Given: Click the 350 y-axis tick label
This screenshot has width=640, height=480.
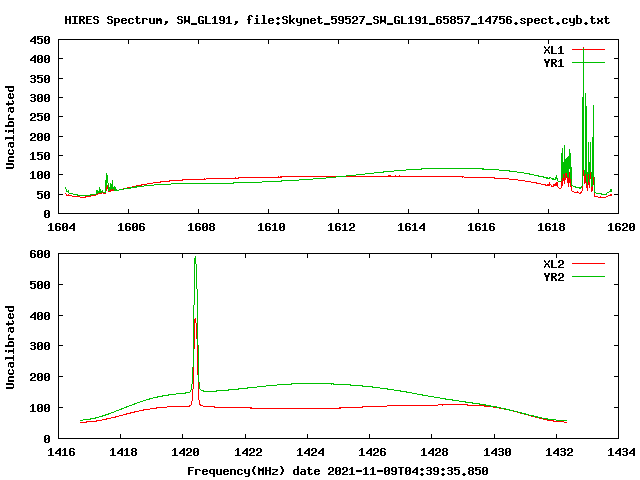Looking at the screenshot, I should point(40,79).
